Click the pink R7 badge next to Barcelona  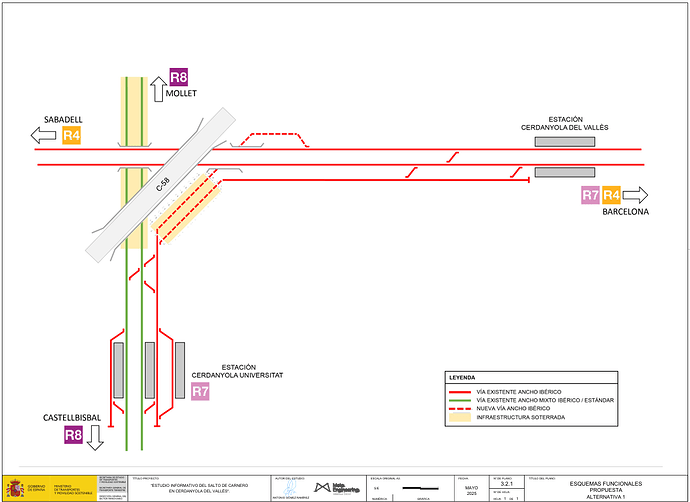(589, 195)
